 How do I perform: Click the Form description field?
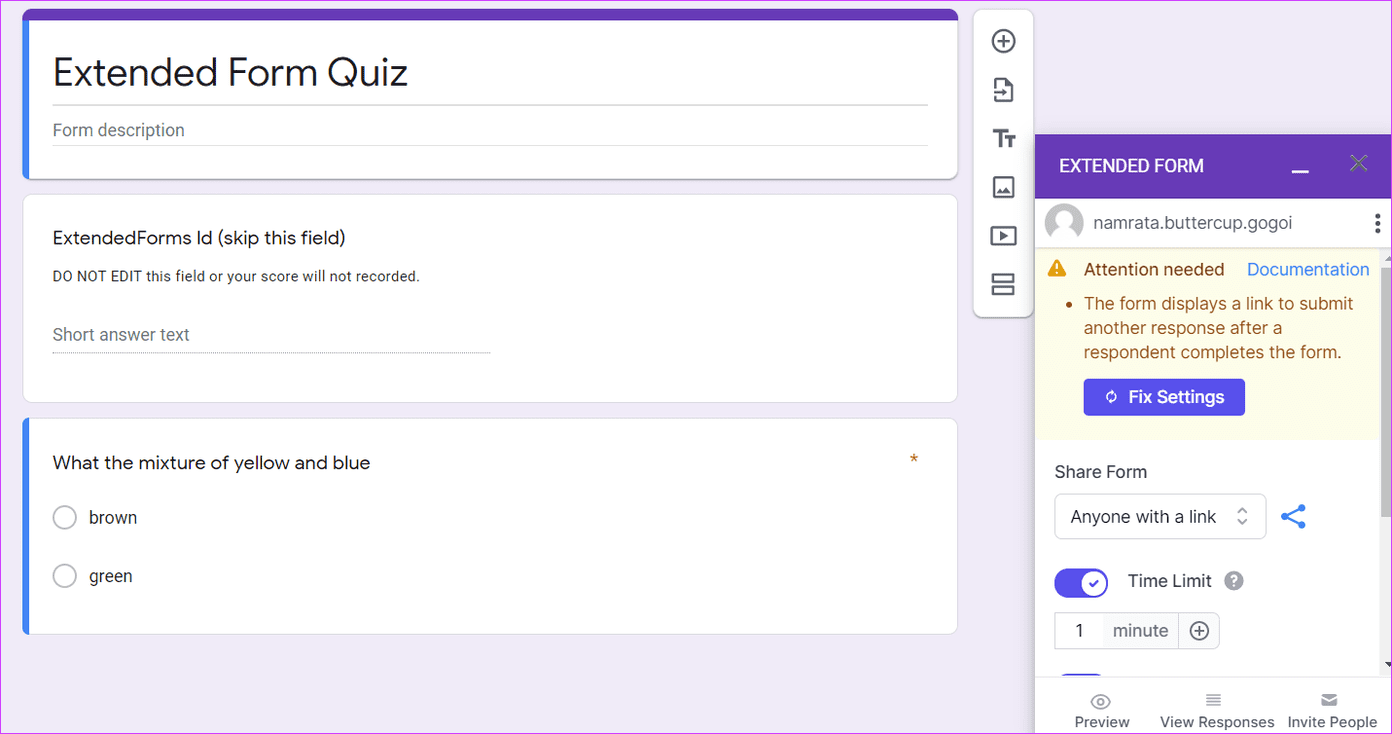coord(490,130)
